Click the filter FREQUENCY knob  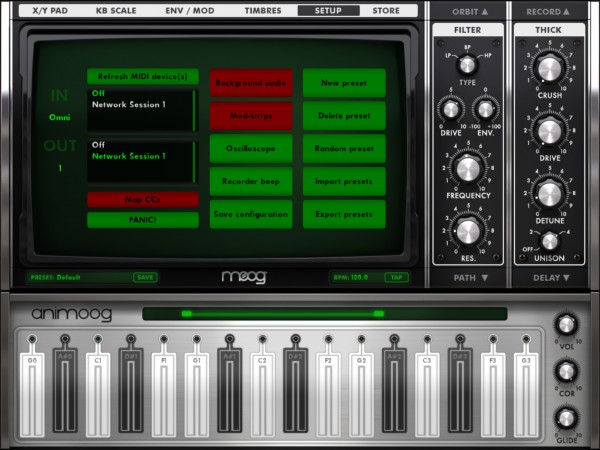point(468,168)
